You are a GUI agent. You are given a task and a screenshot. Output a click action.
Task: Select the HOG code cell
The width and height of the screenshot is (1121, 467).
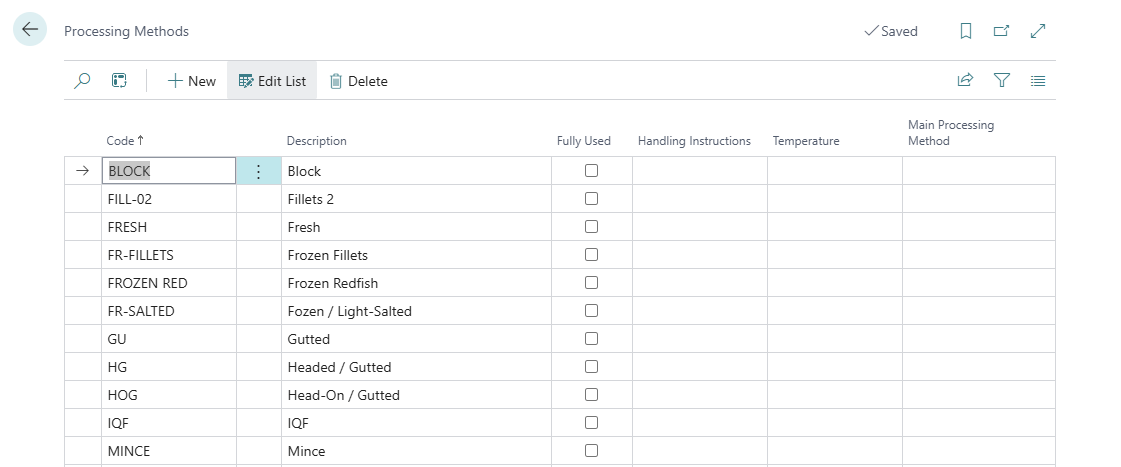[x=169, y=395]
